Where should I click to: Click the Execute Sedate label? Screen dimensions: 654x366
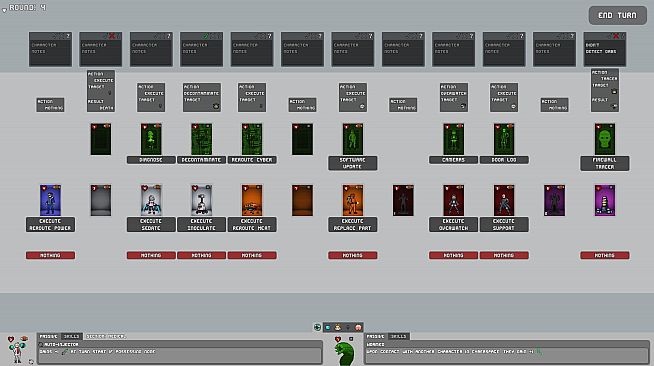(151, 224)
